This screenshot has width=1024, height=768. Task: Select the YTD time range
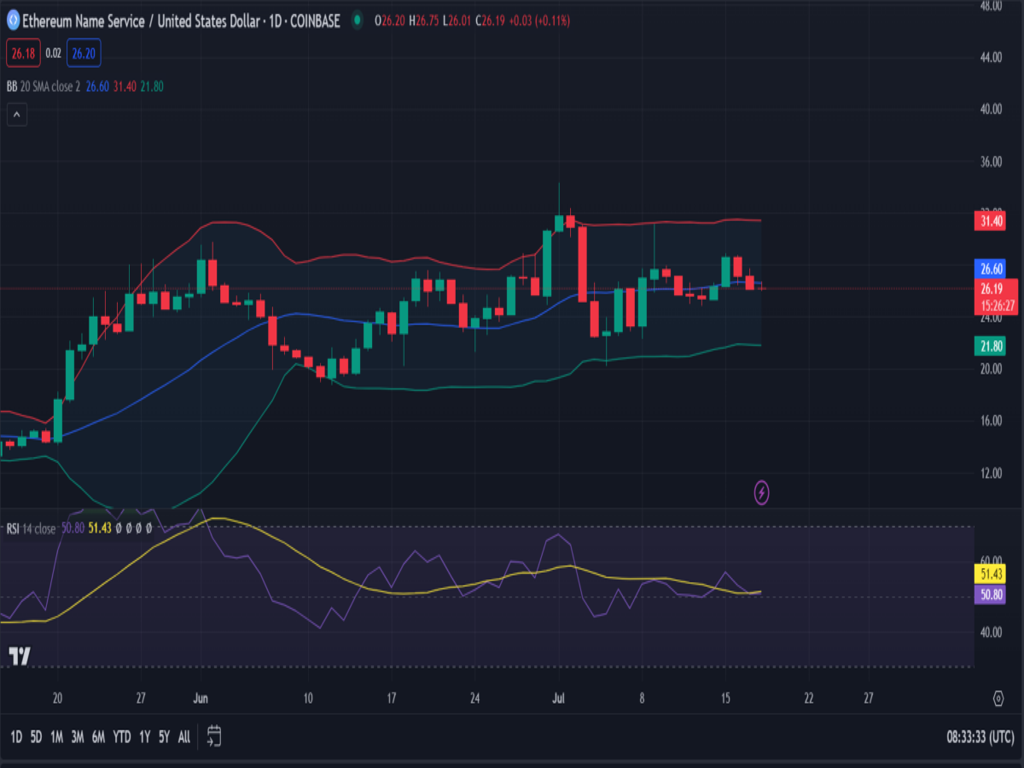tap(122, 737)
